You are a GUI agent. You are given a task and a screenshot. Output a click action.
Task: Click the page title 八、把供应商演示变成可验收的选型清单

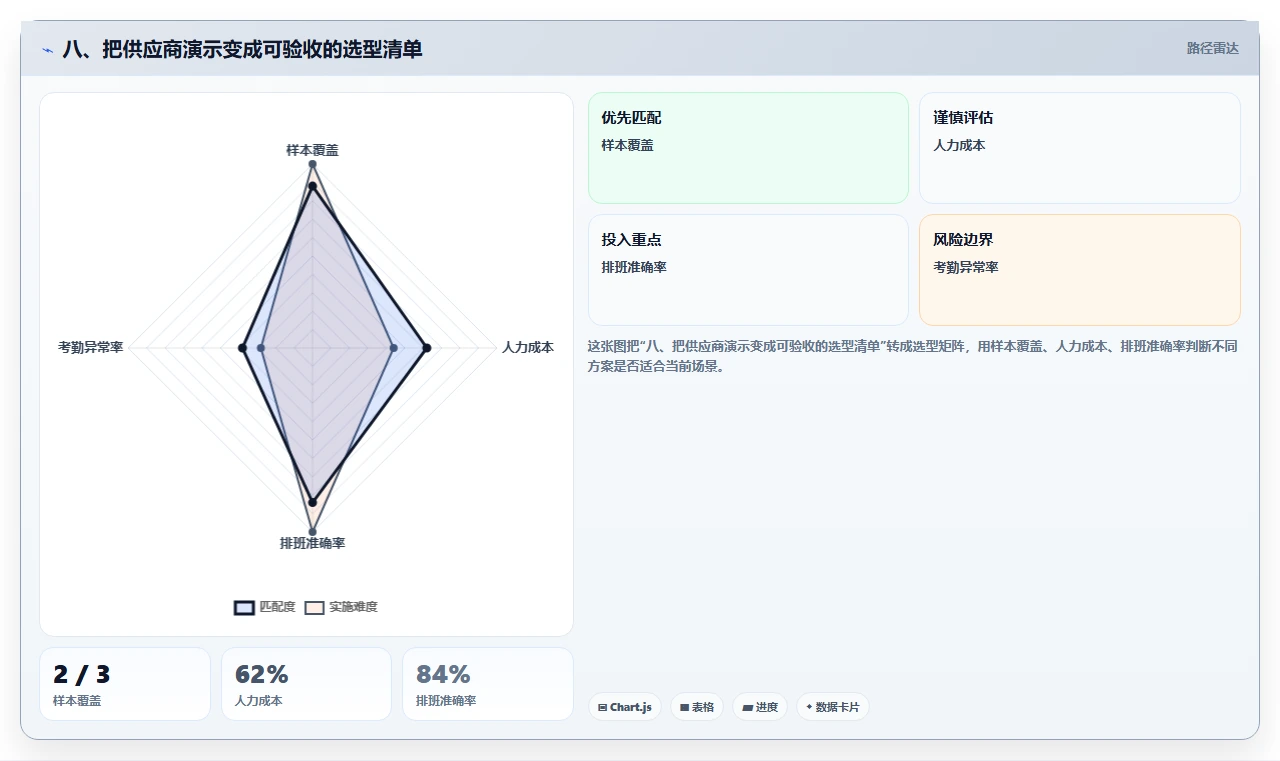[x=242, y=49]
